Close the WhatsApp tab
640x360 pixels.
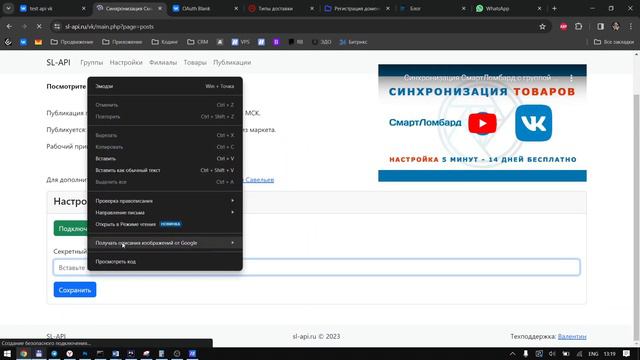point(539,8)
